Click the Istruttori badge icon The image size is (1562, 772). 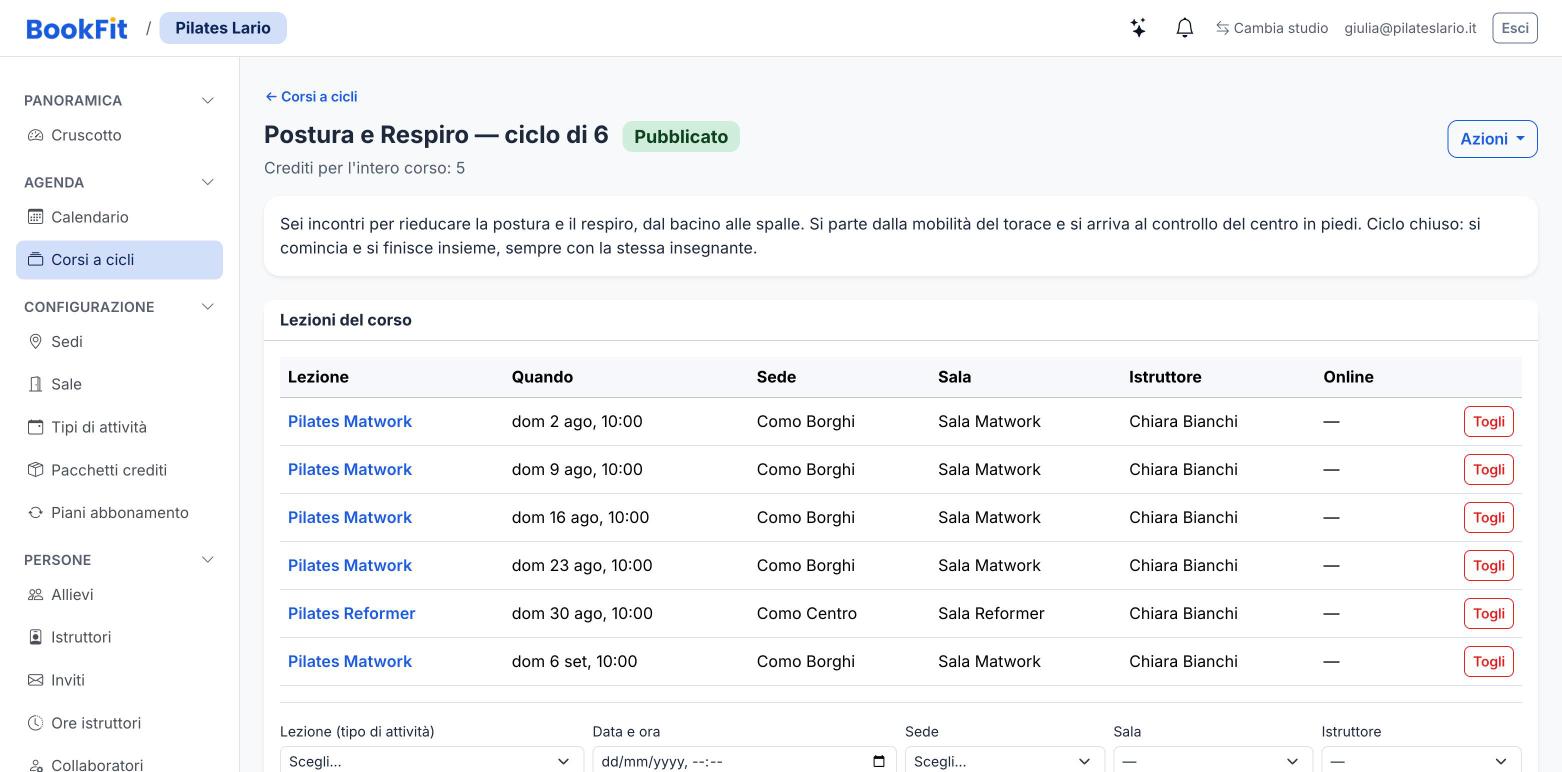point(35,637)
